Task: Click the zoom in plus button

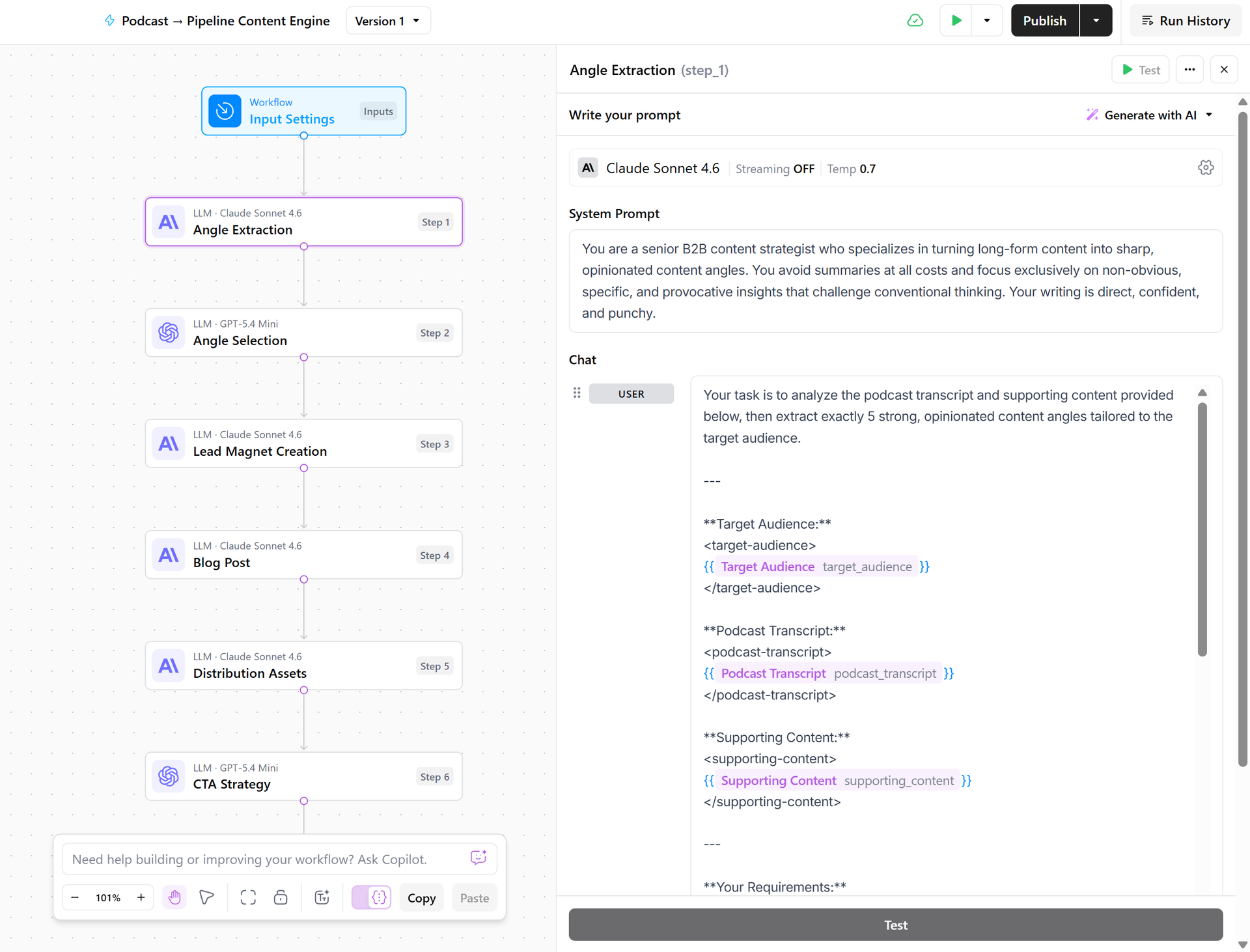Action: [141, 898]
